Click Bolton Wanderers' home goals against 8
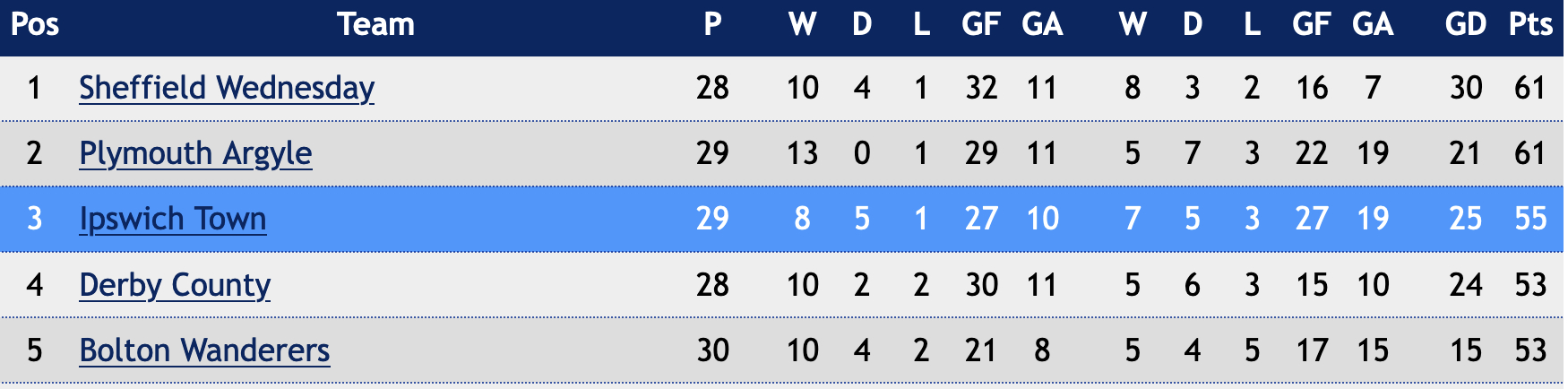The height and width of the screenshot is (389, 1568). click(1042, 350)
